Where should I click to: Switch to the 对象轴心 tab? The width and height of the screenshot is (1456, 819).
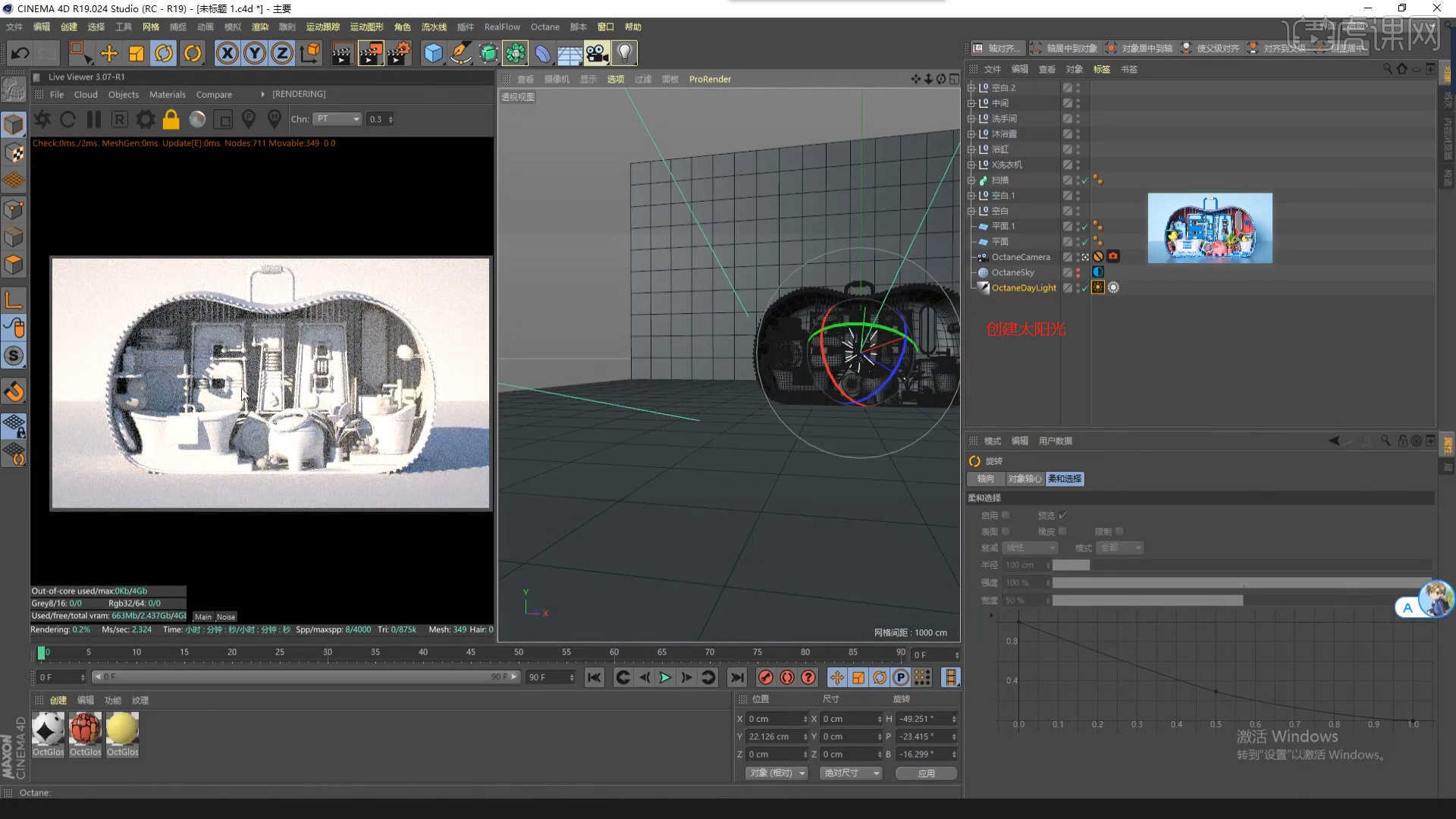(1025, 479)
